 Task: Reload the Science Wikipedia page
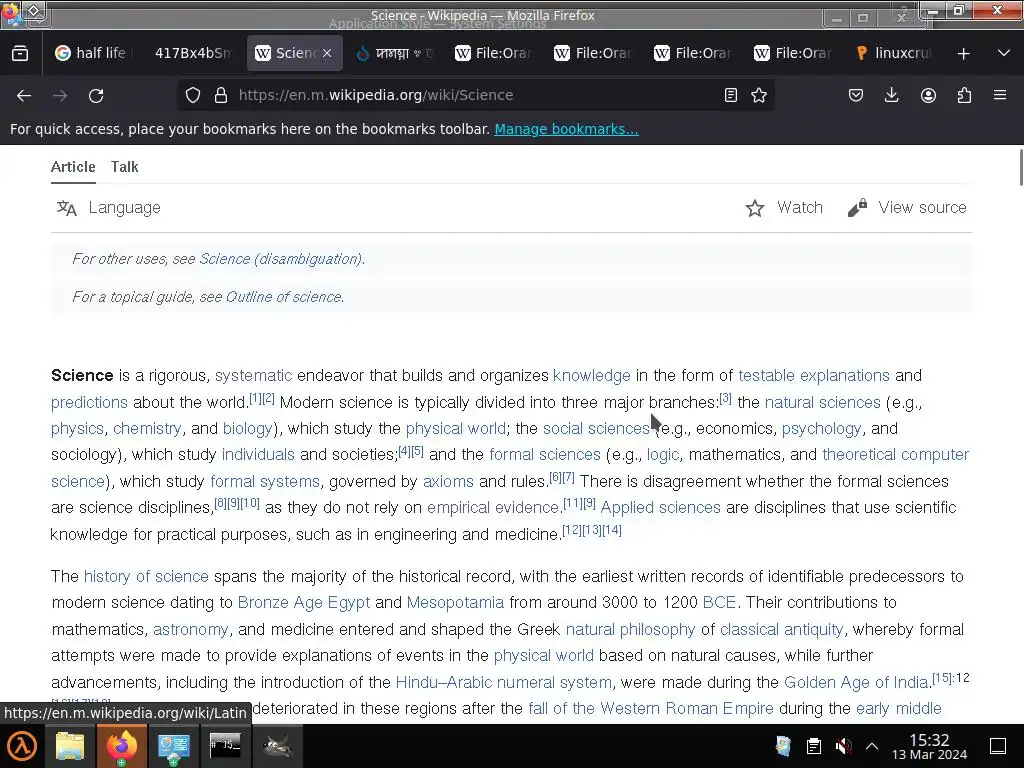tap(96, 95)
